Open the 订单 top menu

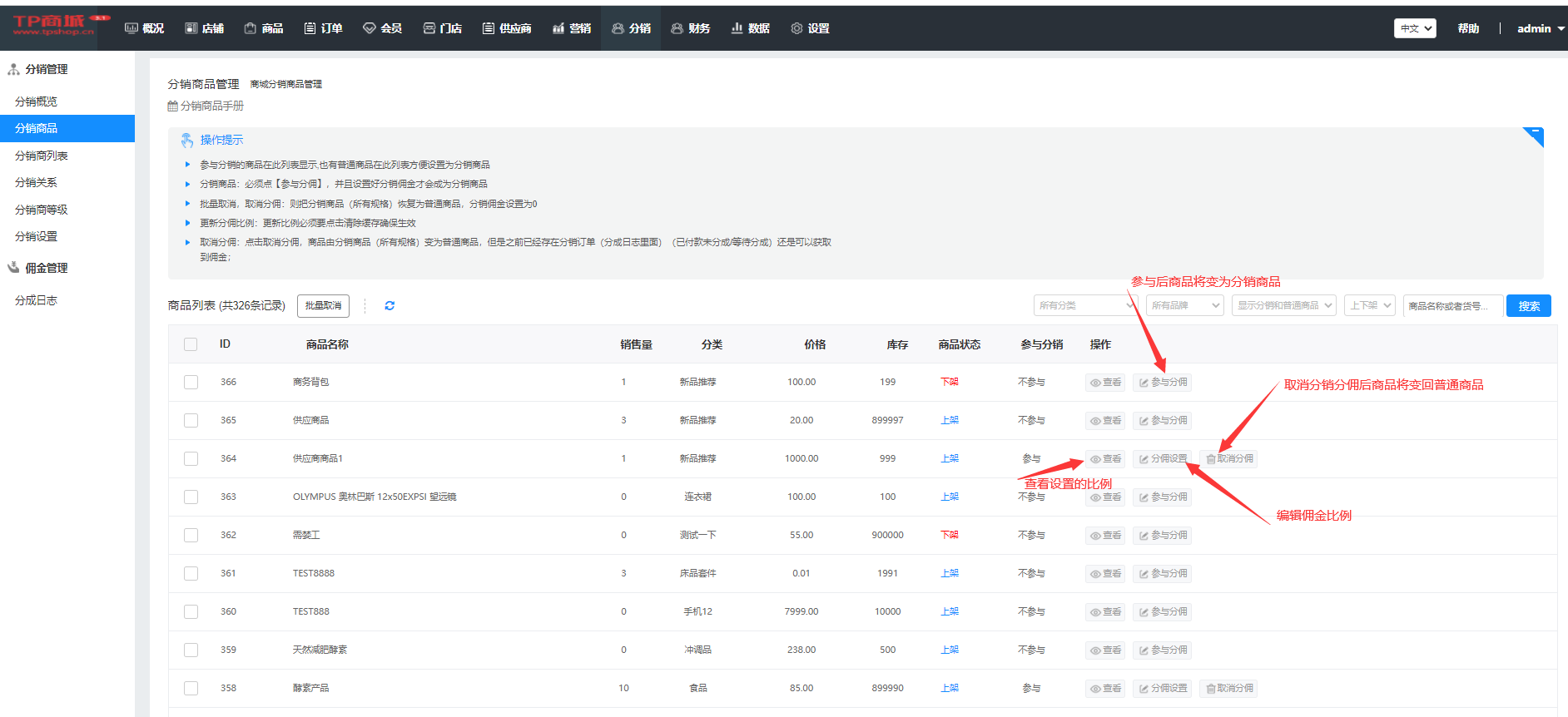(323, 28)
